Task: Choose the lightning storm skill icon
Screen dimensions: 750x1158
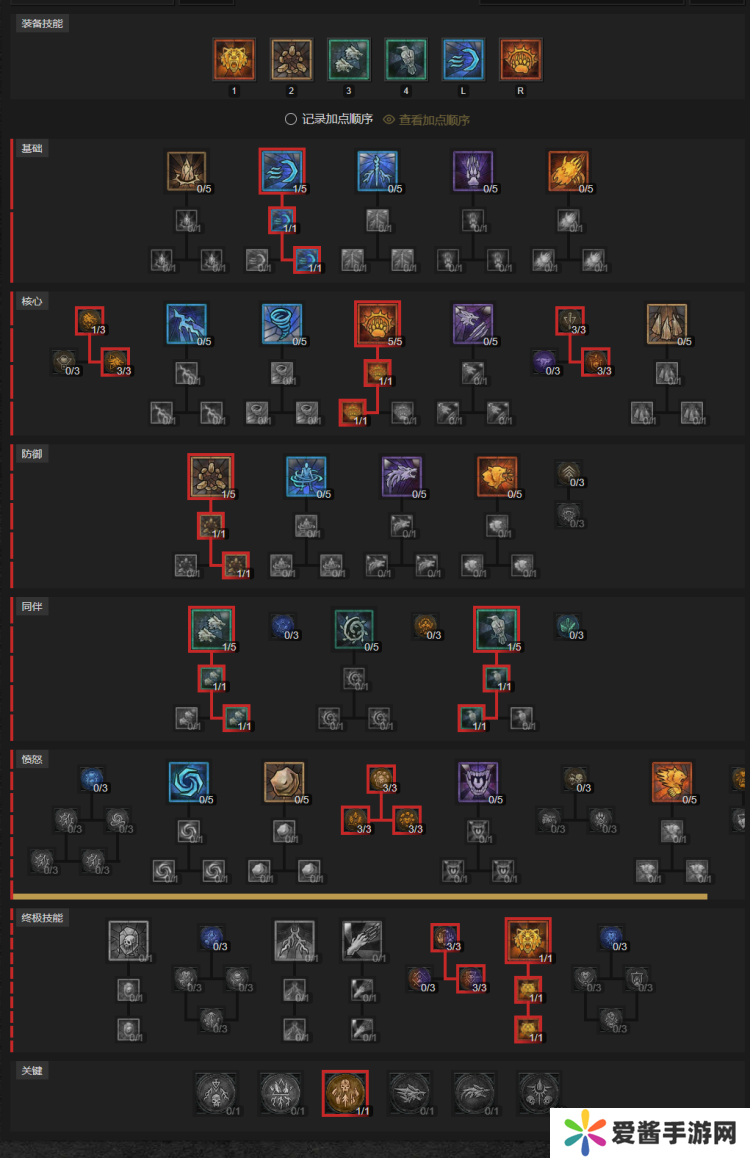Action: [187, 324]
